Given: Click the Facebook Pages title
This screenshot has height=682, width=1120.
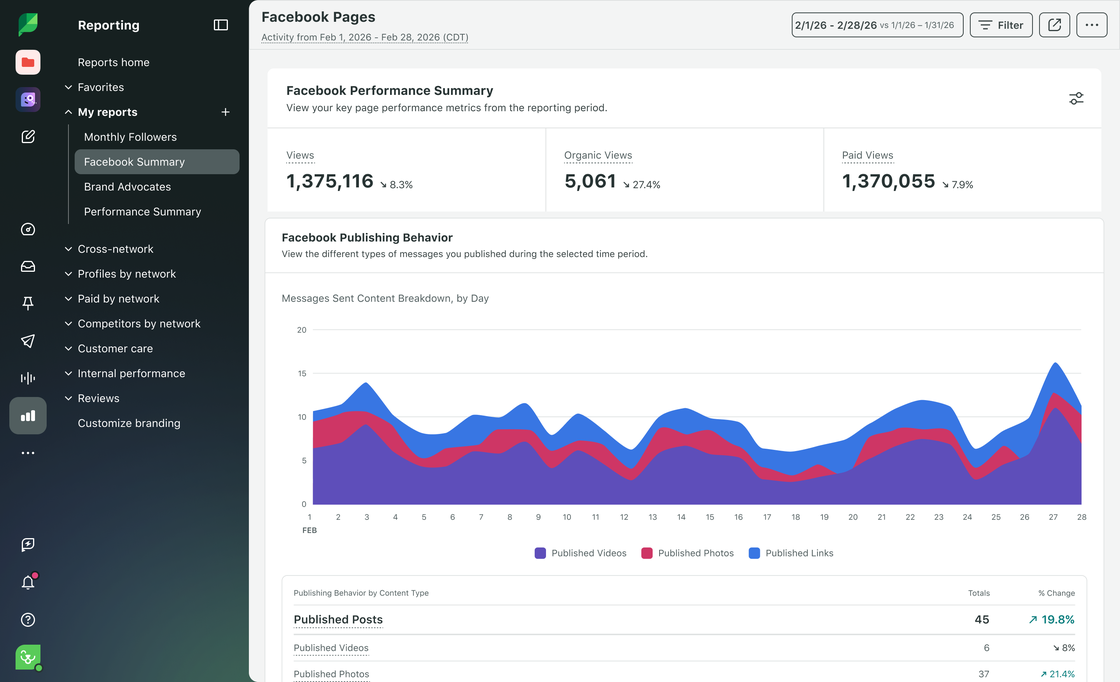Looking at the screenshot, I should click(318, 16).
